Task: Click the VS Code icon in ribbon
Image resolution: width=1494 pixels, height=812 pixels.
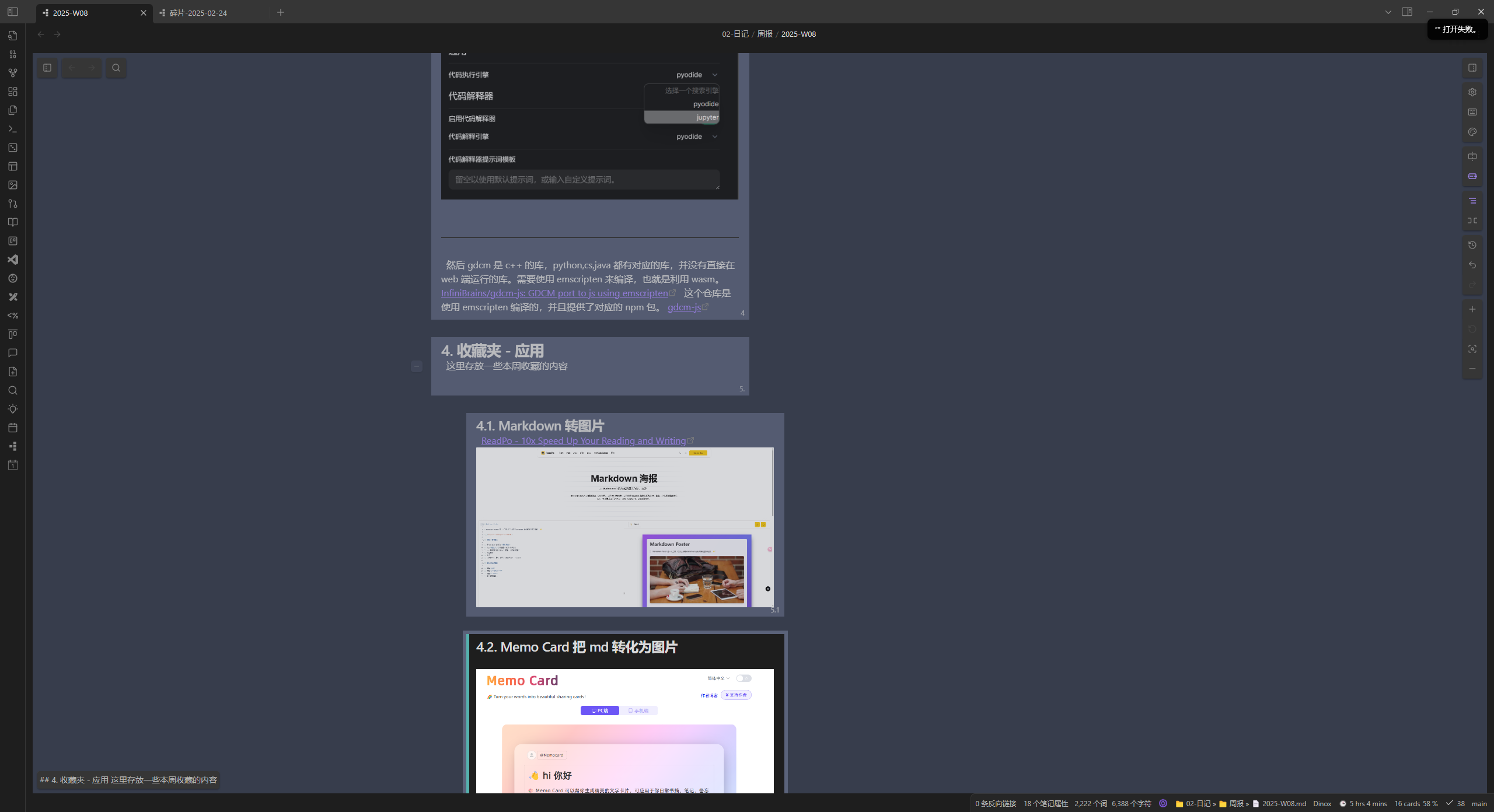Action: 13,260
